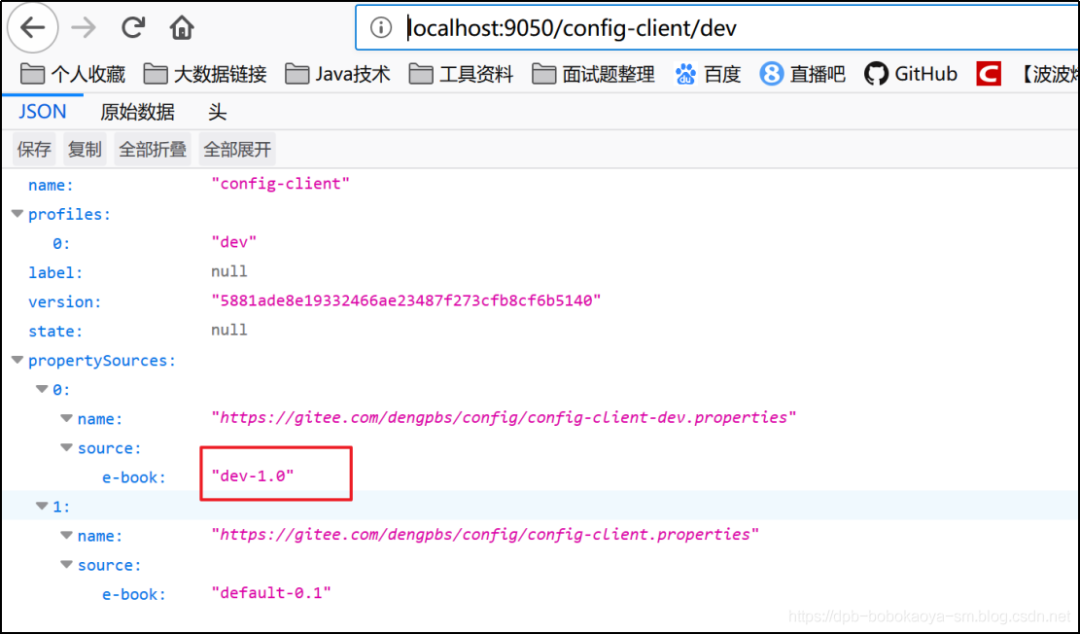The height and width of the screenshot is (634, 1080).
Task: Select the "dev-1.0" e-book value
Action: pyautogui.click(x=253, y=476)
